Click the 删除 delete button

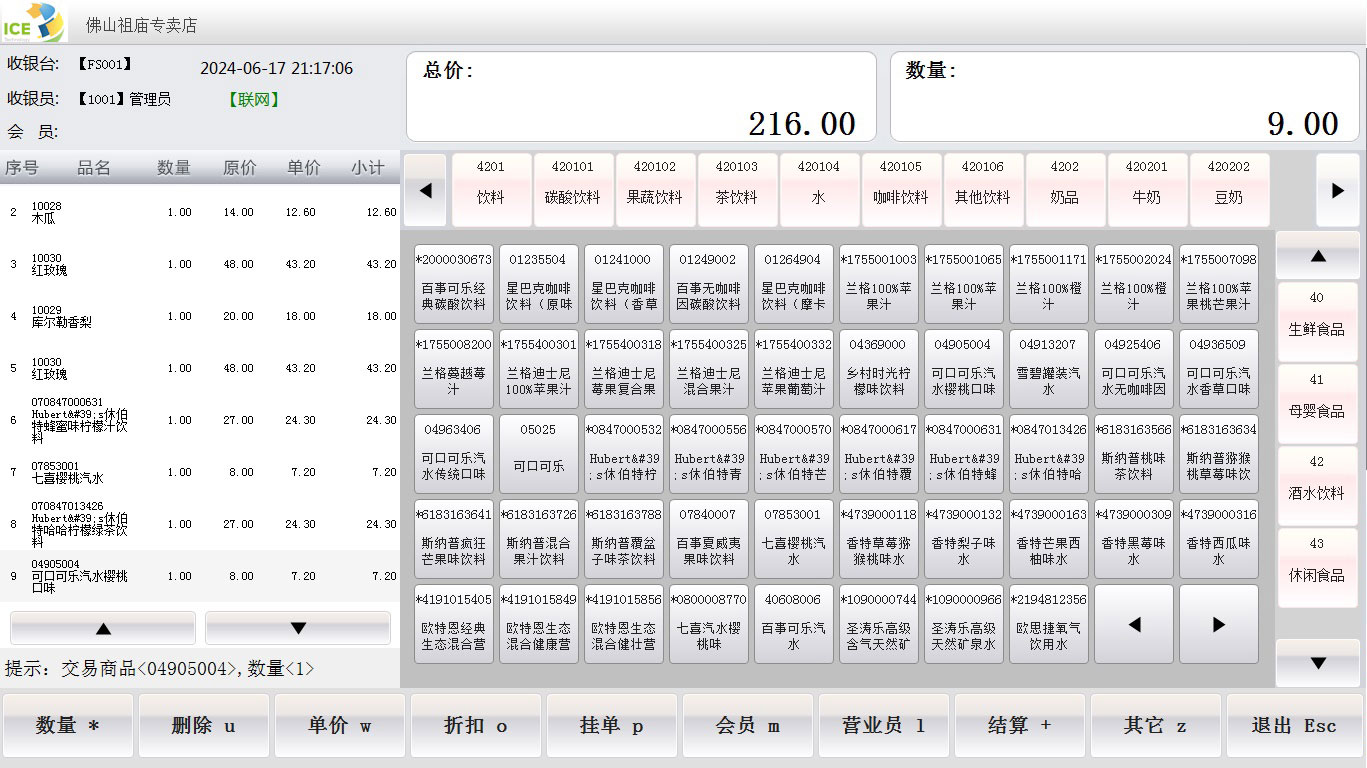(203, 726)
